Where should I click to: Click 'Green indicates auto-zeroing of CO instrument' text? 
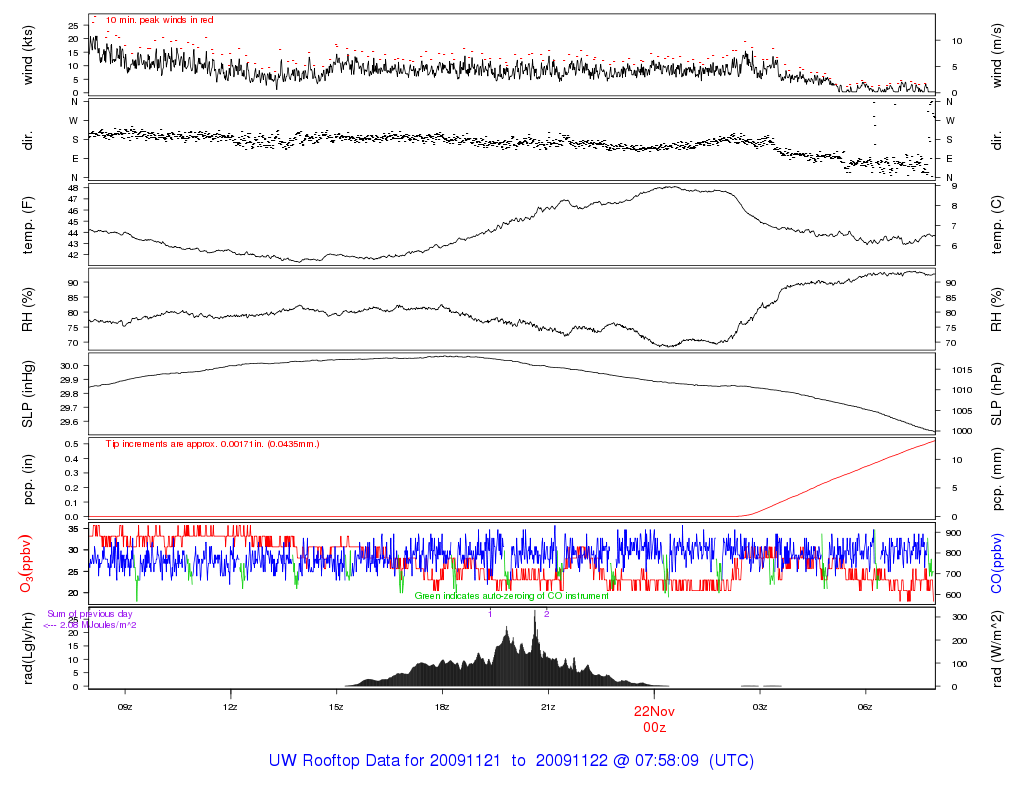coord(511,596)
